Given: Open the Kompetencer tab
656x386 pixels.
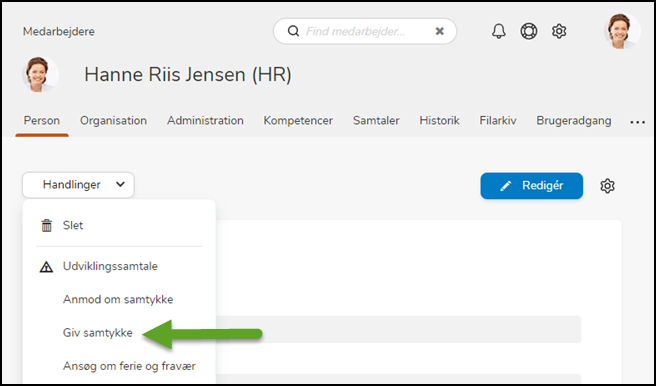Looking at the screenshot, I should point(298,121).
